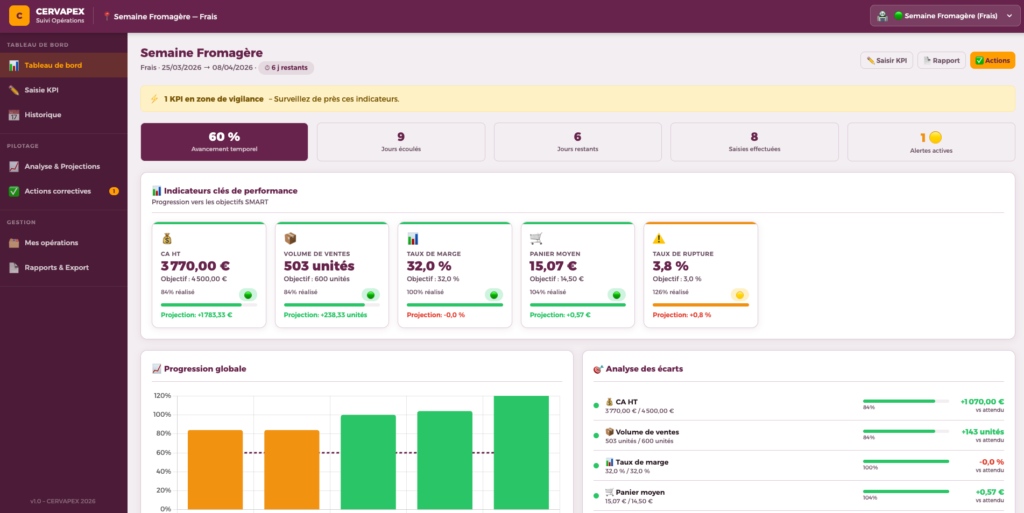The height and width of the screenshot is (513, 1024).
Task: Navigate to Analyse & Projections
Action: [63, 166]
